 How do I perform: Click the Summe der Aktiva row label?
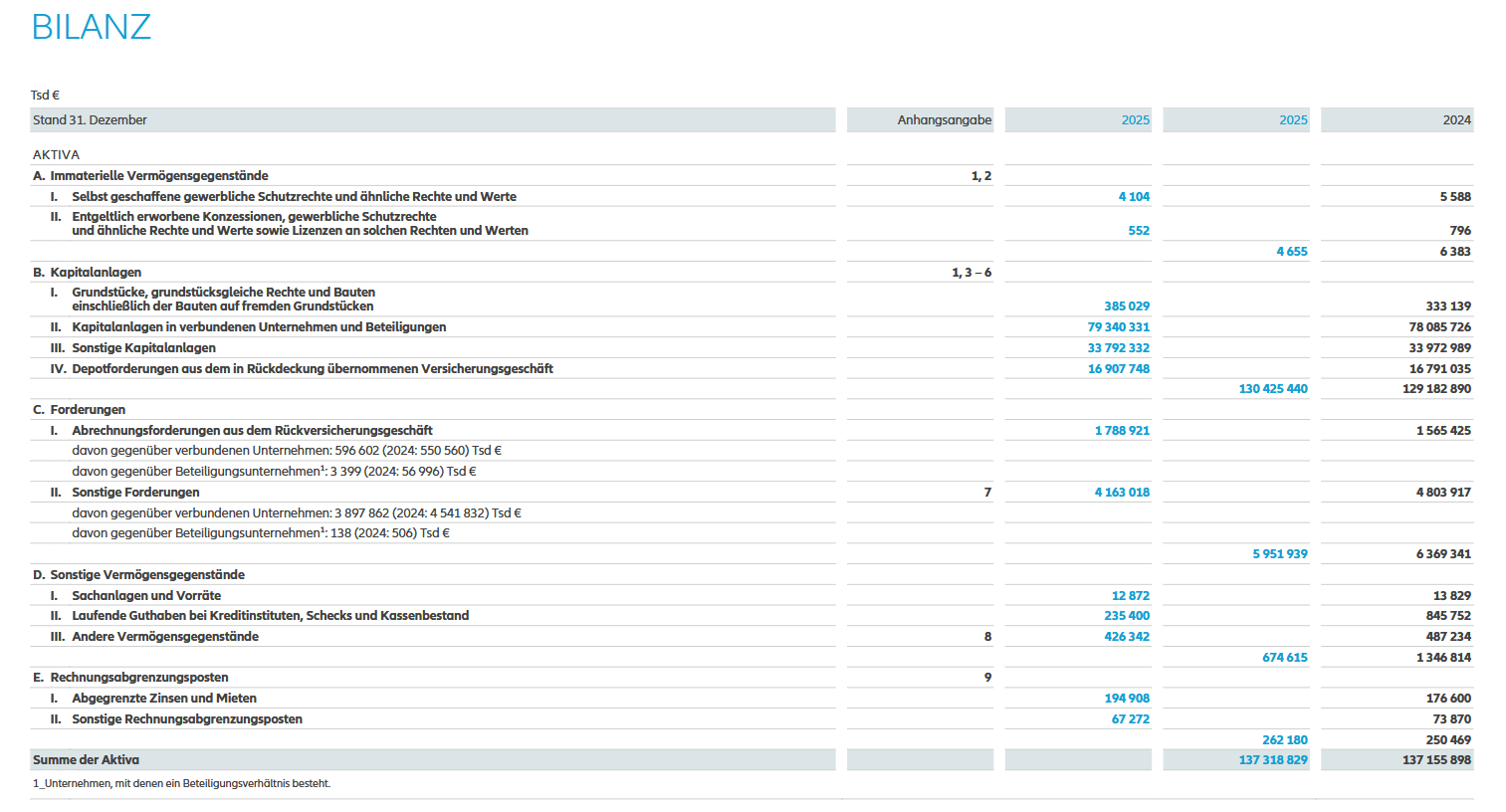(86, 759)
